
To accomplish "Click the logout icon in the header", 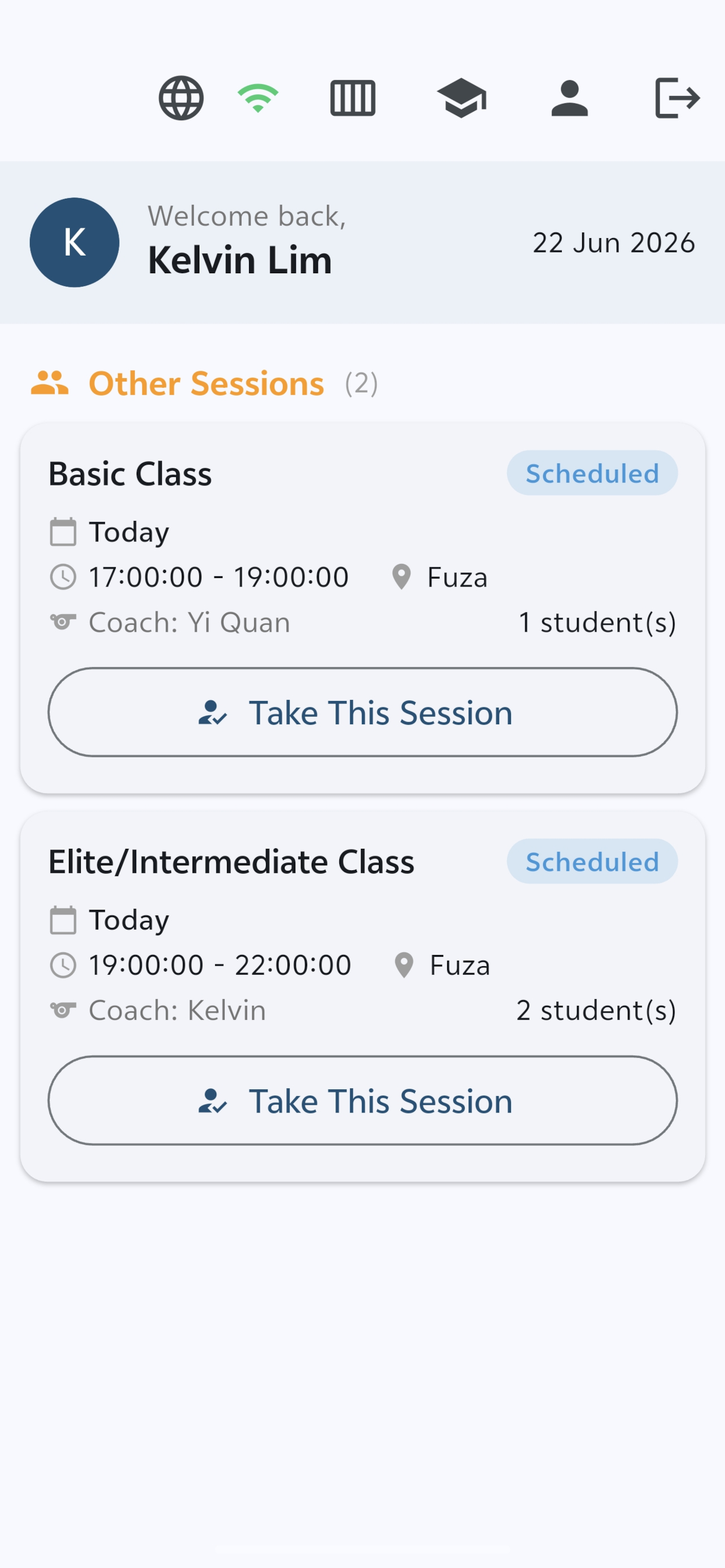I will [678, 98].
